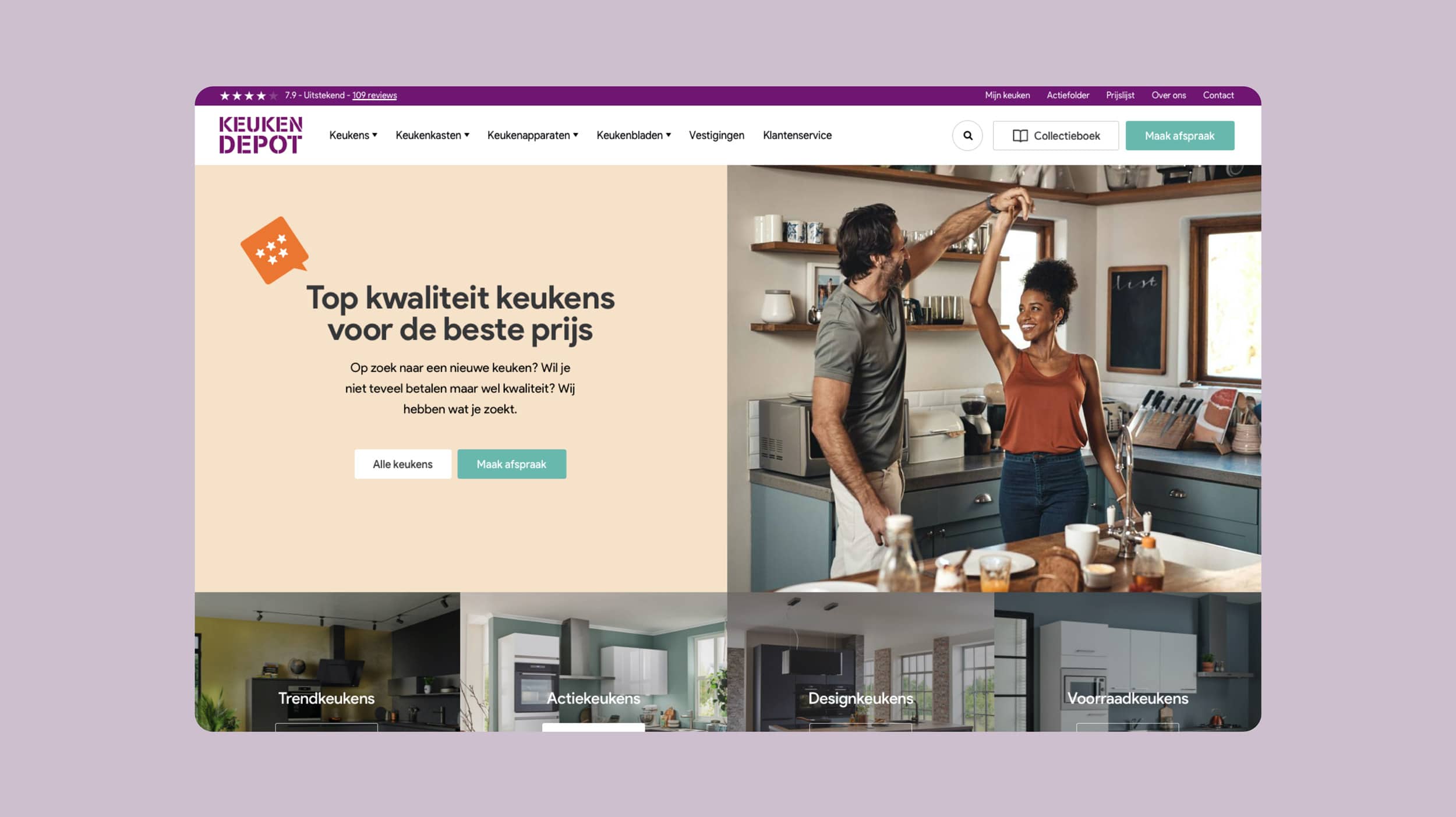The width and height of the screenshot is (1456, 817).
Task: Click Maak afspraak button in hero
Action: point(511,464)
